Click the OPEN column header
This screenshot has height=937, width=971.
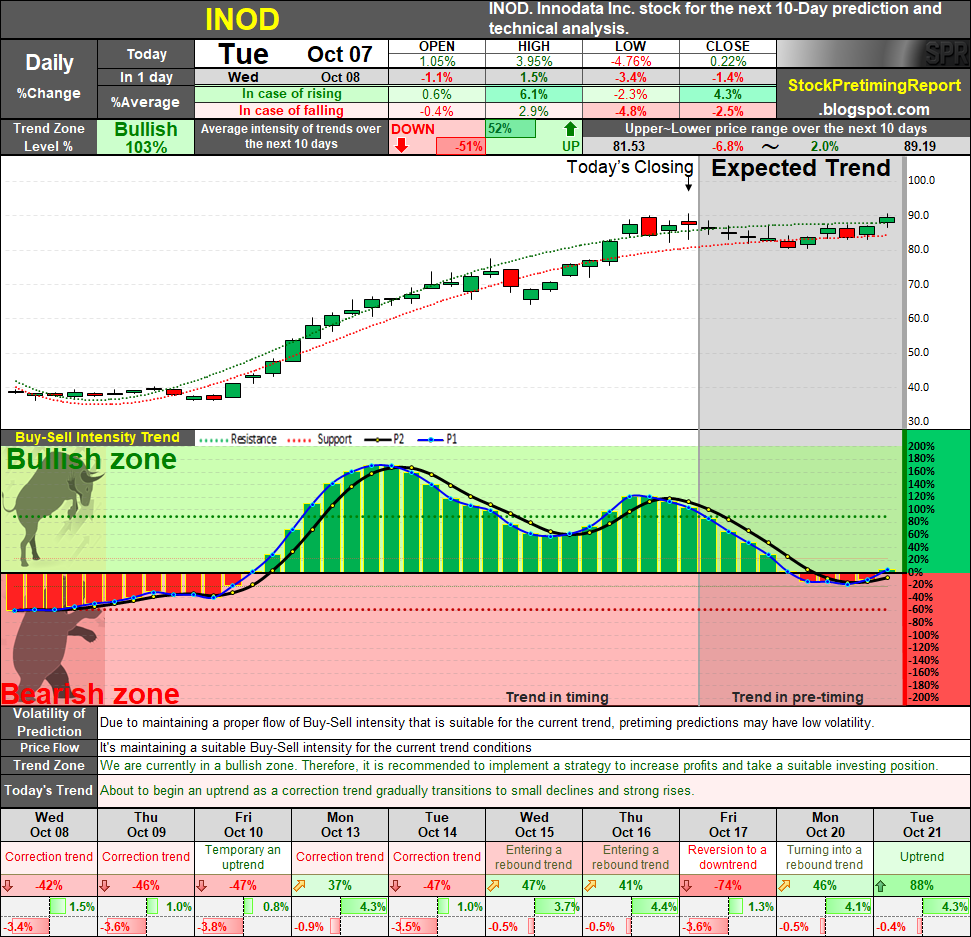pos(437,46)
